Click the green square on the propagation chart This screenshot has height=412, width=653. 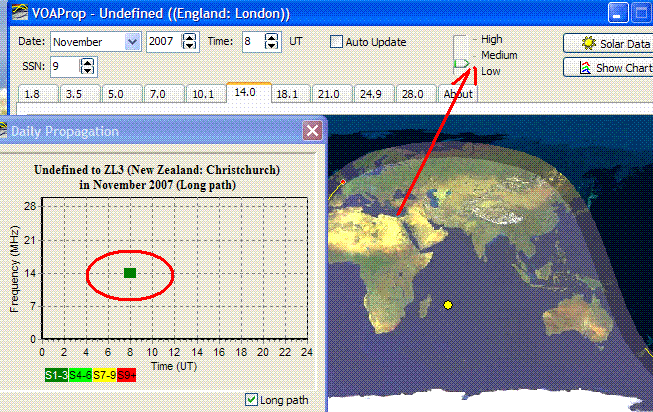pyautogui.click(x=130, y=273)
